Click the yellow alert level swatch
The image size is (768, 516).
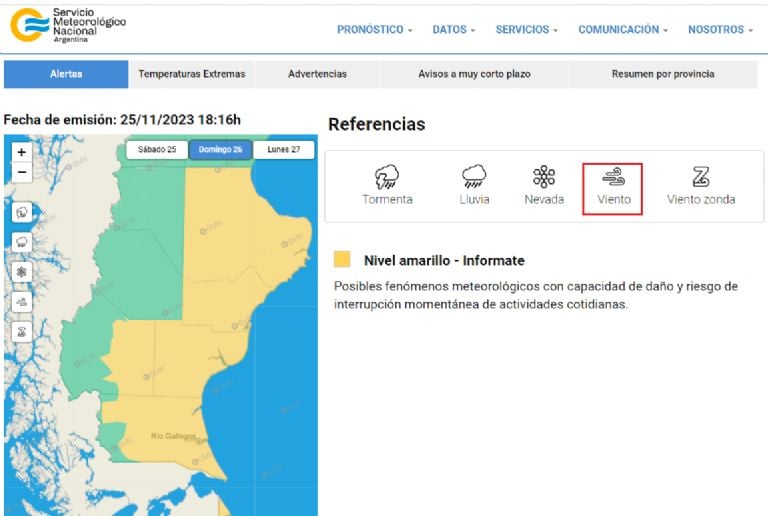click(342, 260)
